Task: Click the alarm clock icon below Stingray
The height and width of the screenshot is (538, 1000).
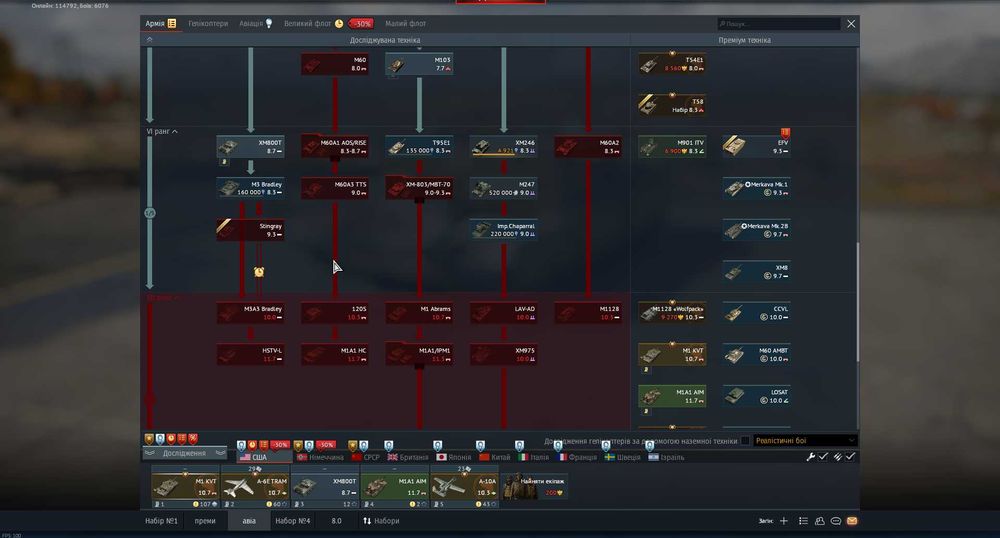Action: pyautogui.click(x=259, y=272)
